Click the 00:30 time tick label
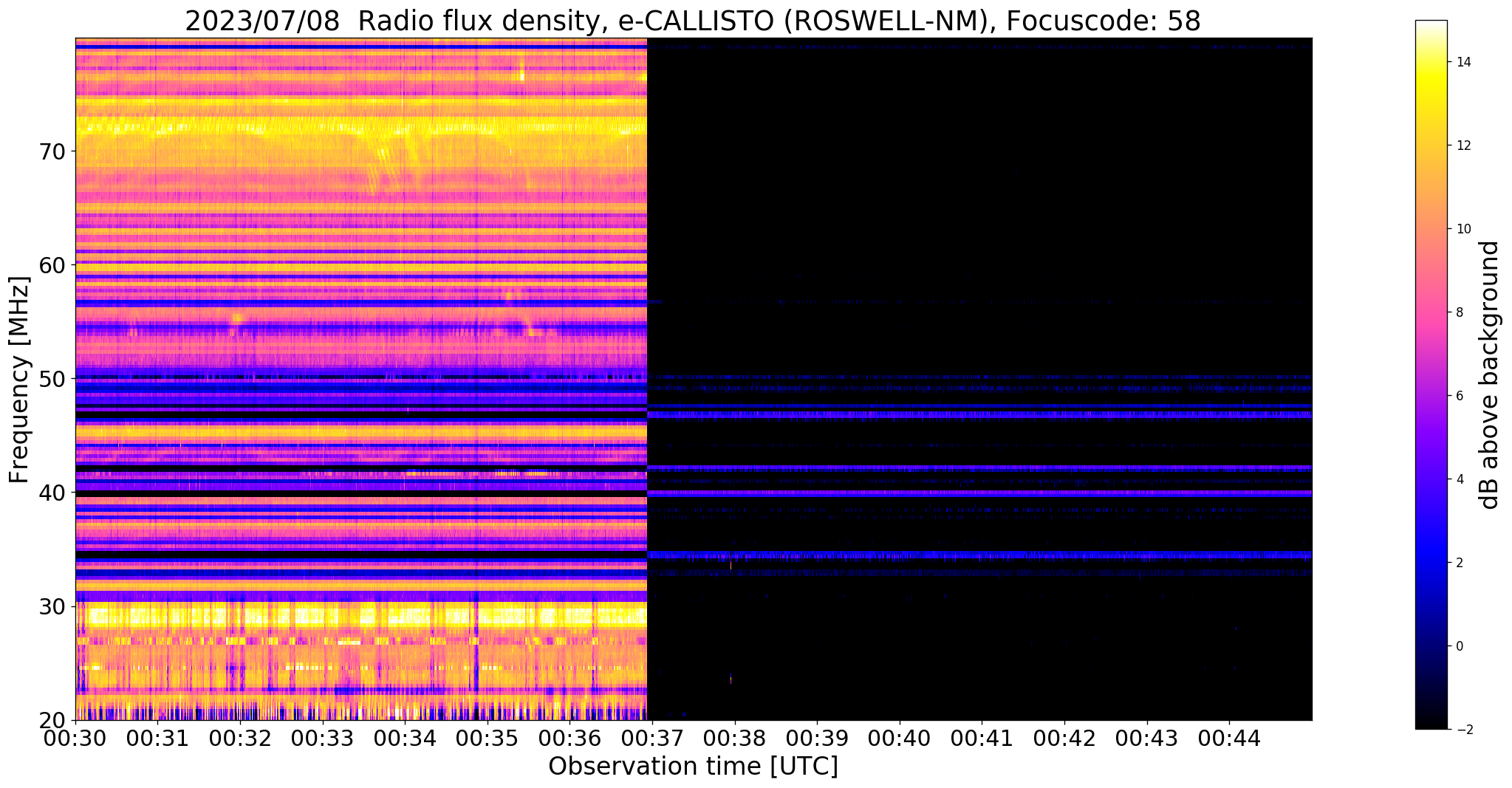Viewport: 1512px width, 788px height. [75, 738]
